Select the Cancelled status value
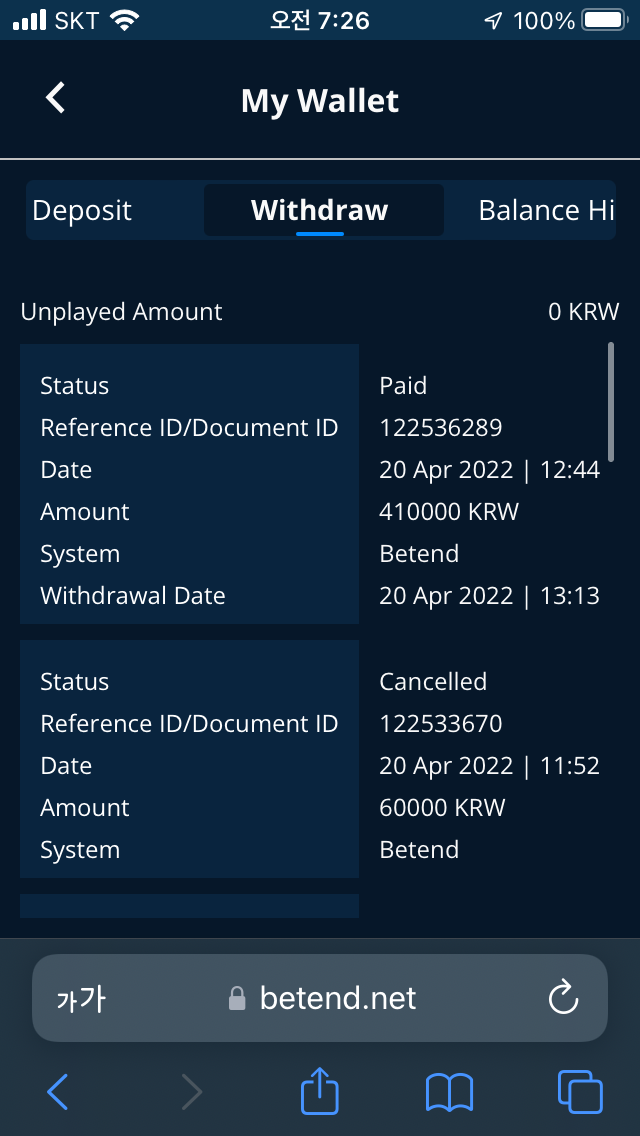This screenshot has height=1136, width=640. click(433, 681)
